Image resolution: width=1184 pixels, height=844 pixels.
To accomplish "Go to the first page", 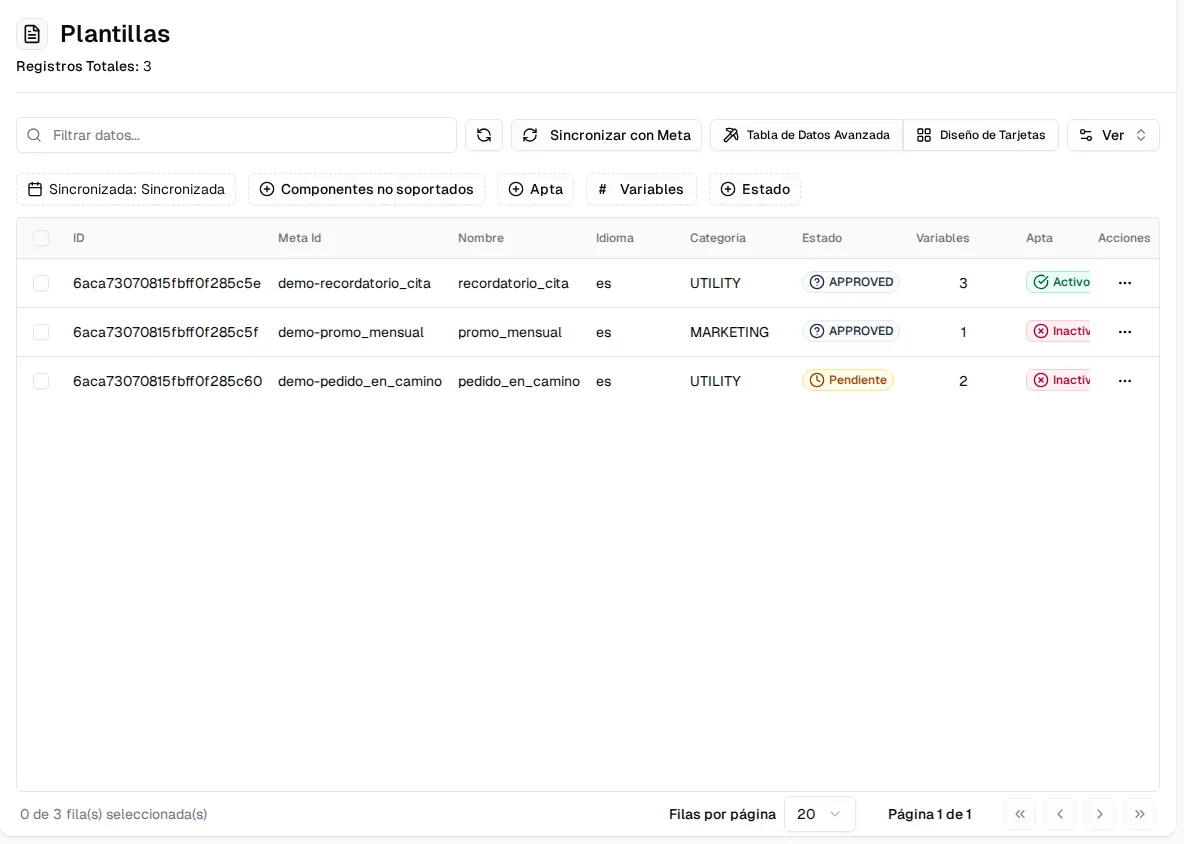I will (1020, 814).
